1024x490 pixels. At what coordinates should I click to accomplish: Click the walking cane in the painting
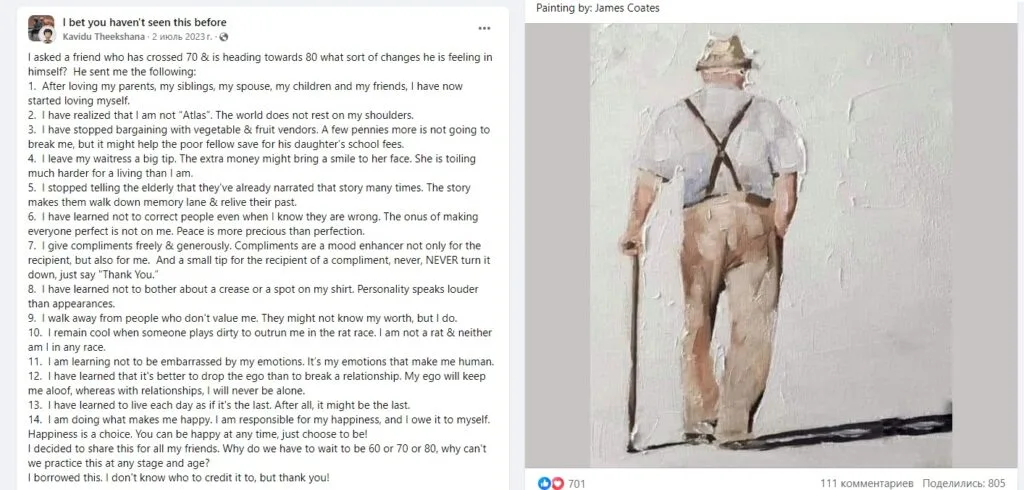pos(632,346)
